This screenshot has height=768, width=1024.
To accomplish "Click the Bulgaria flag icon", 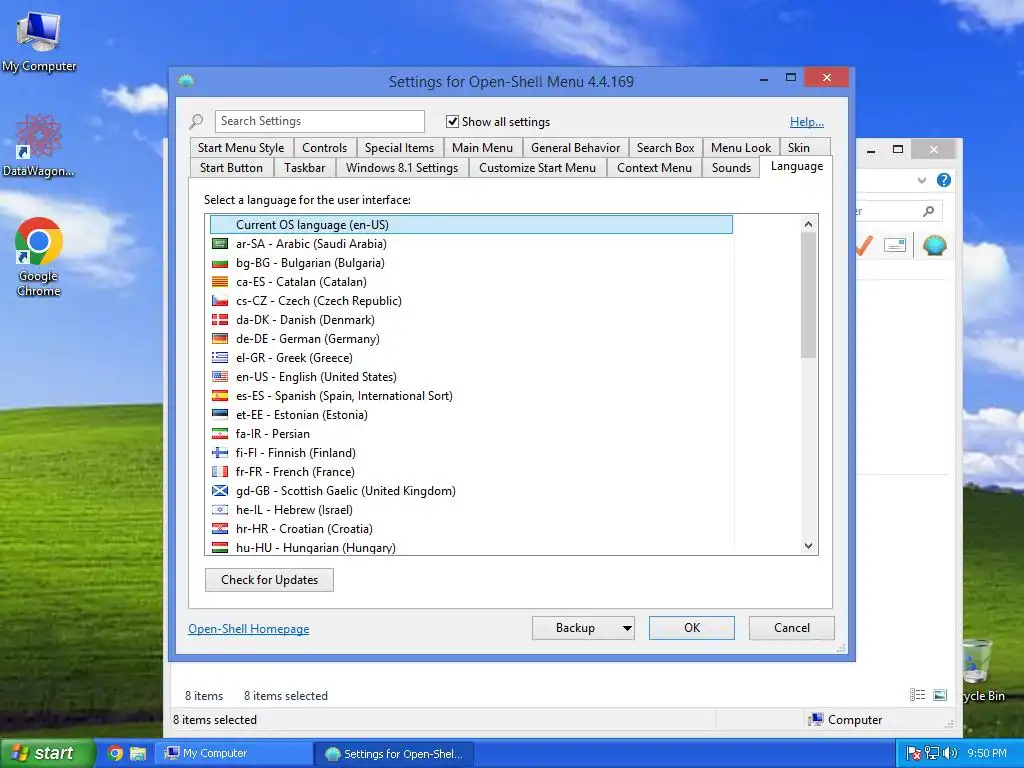I will pyautogui.click(x=220, y=263).
